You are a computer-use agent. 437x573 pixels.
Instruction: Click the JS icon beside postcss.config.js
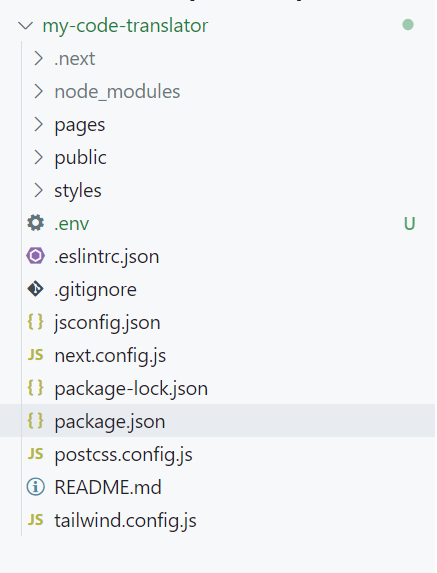pos(35,454)
